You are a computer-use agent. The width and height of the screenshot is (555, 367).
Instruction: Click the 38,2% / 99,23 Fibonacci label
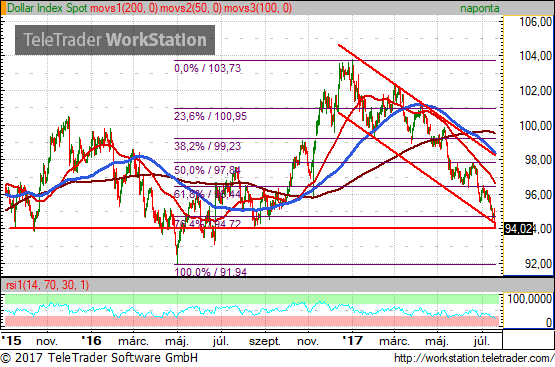pyautogui.click(x=207, y=146)
